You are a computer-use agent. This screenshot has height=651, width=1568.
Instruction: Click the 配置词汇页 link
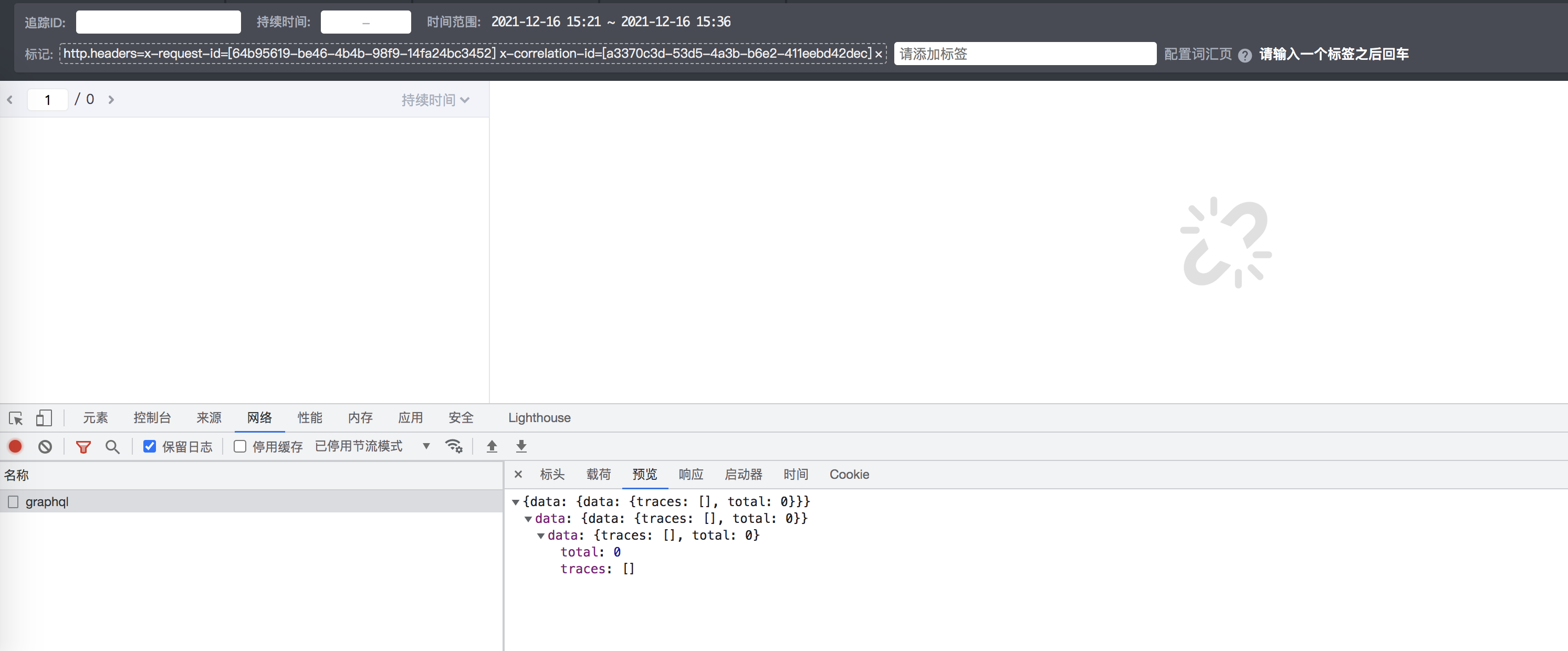(x=1197, y=54)
